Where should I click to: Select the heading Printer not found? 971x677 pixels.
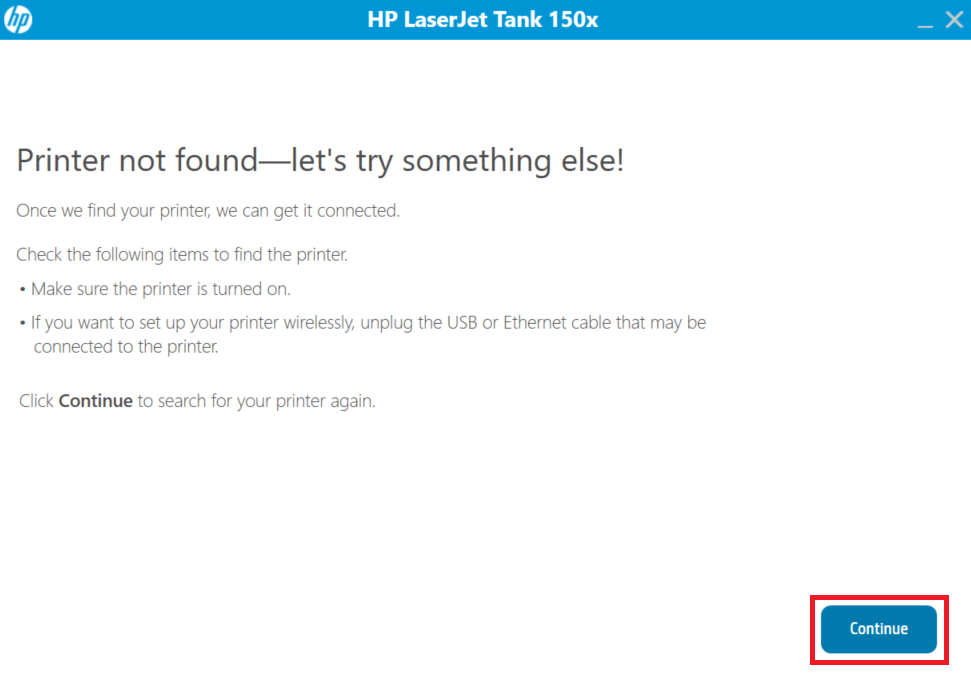pyautogui.click(x=319, y=159)
